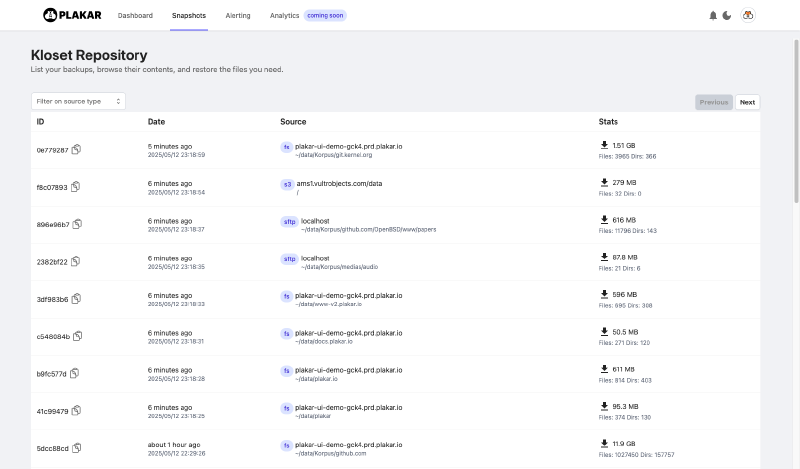Click ams1.vultrobjects.com/data source
Image resolution: width=800 pixels, height=469 pixels.
click(x=339, y=183)
